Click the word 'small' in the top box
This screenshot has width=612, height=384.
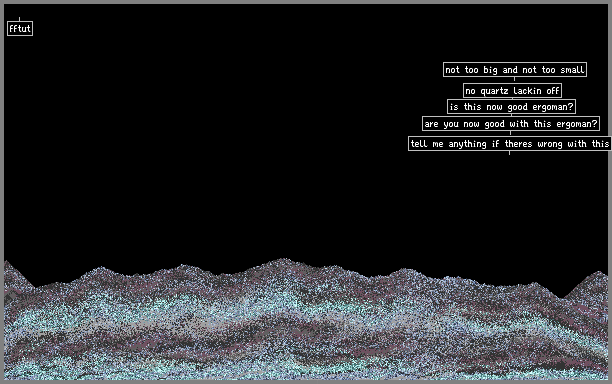click(573, 70)
